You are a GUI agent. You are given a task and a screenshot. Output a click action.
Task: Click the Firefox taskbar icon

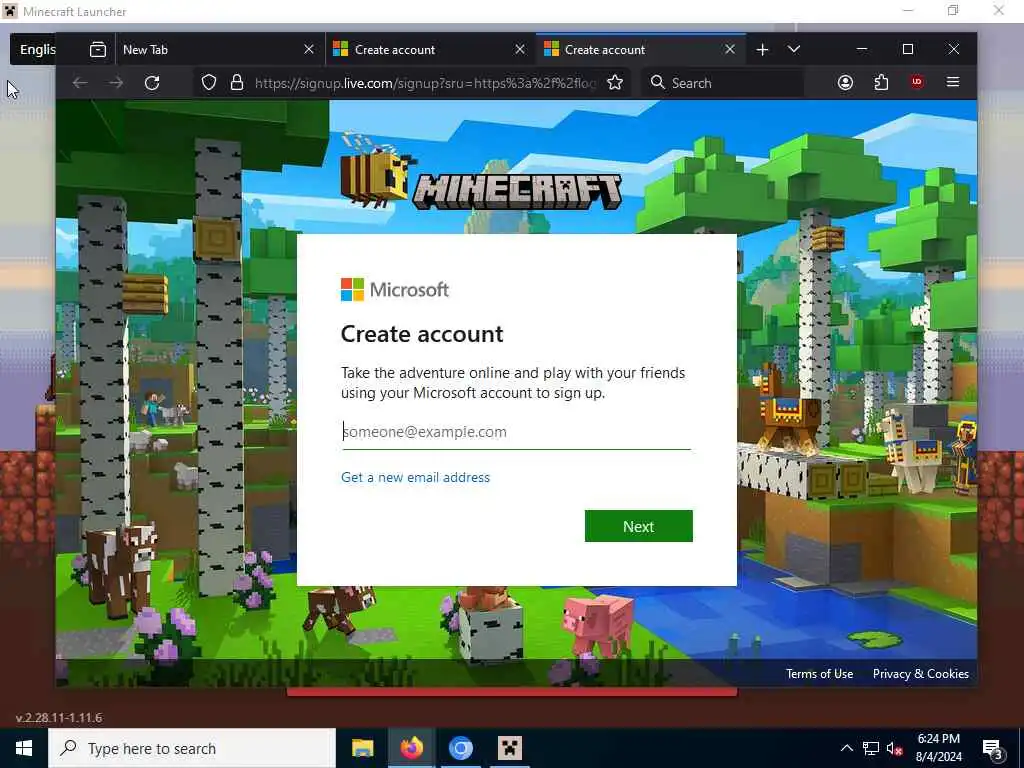pyautogui.click(x=411, y=748)
